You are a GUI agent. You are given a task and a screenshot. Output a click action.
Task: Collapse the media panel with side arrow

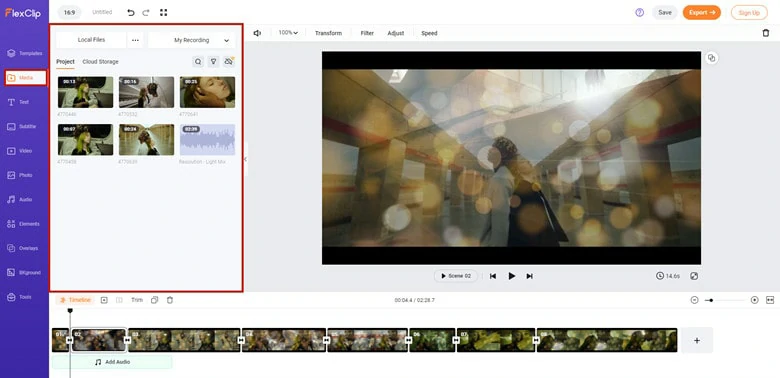point(245,159)
